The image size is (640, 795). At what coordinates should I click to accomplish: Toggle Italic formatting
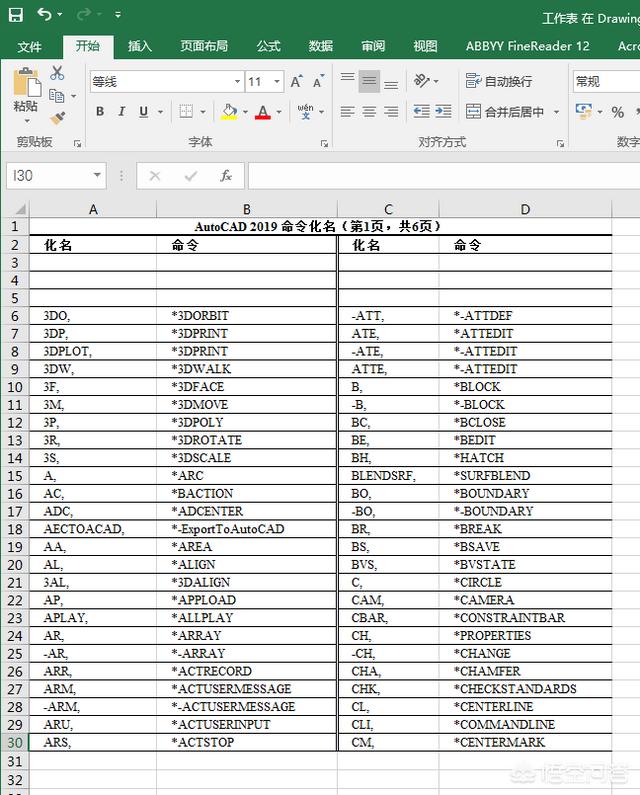point(122,112)
